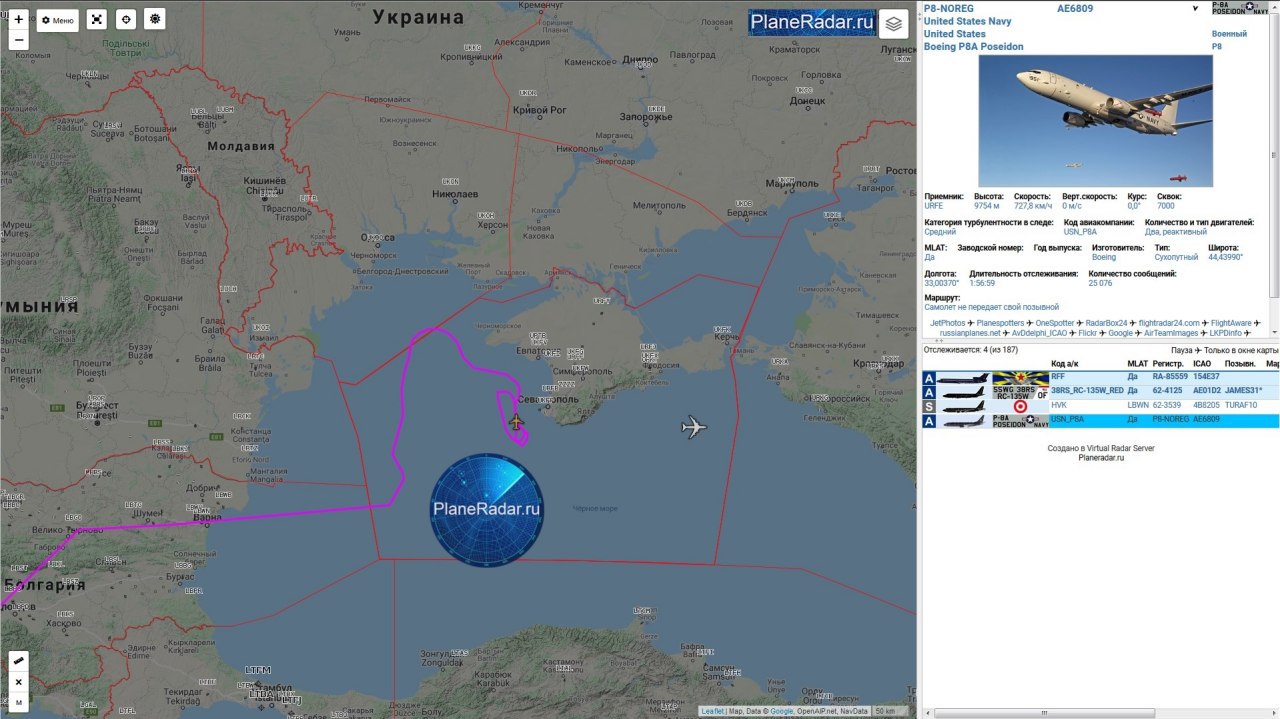Screen dimensions: 1280x719
Task: Sort list by Регистр. column header
Action: coord(1169,364)
